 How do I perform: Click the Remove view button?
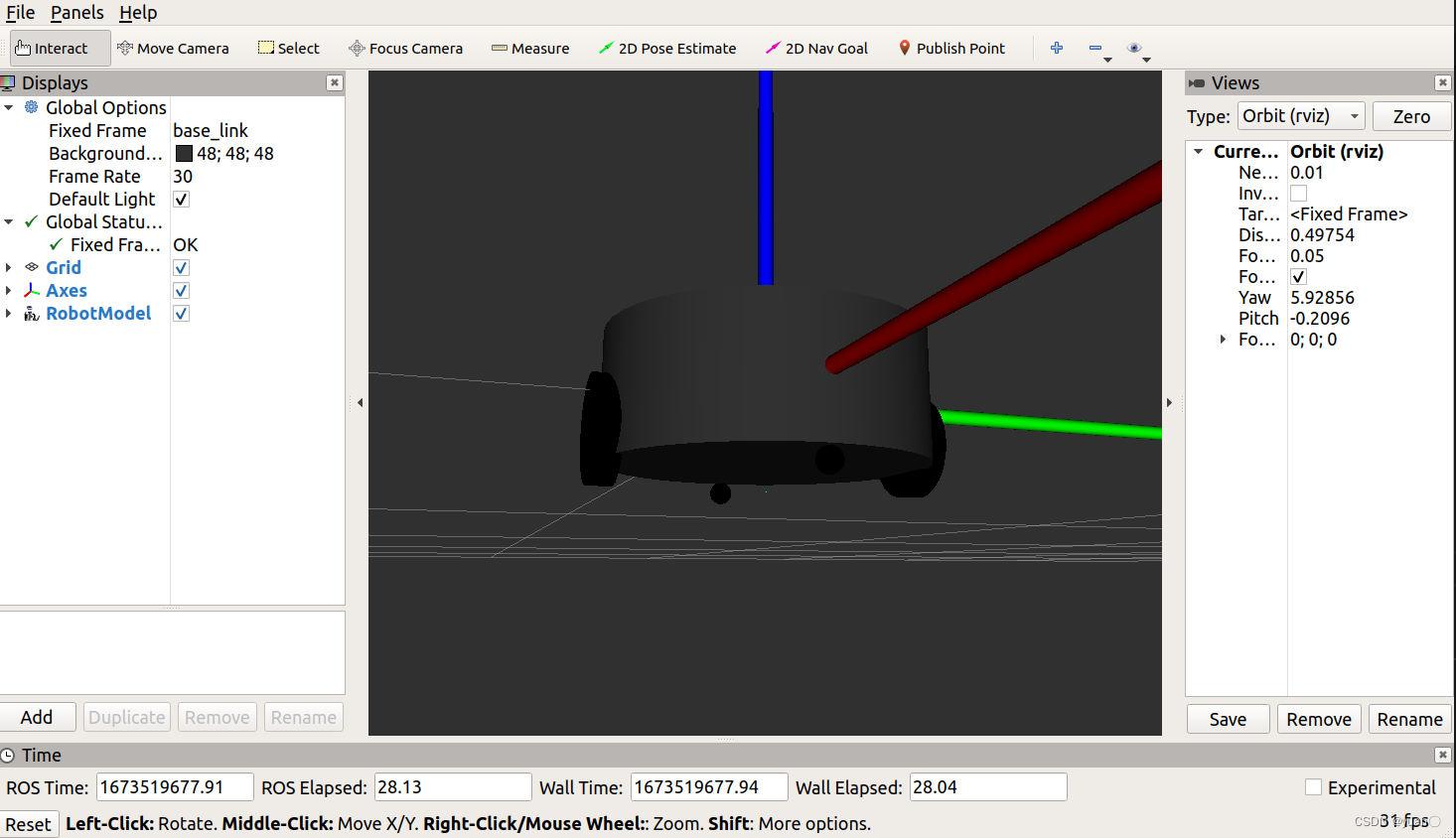point(1319,719)
